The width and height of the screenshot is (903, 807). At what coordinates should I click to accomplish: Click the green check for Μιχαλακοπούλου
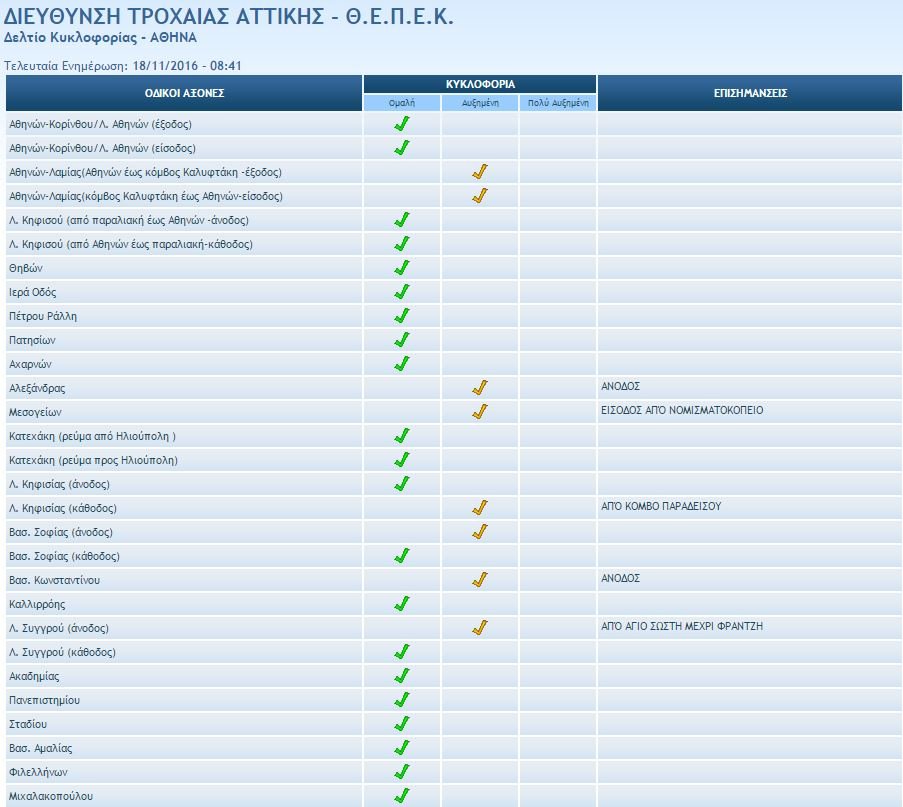point(402,796)
